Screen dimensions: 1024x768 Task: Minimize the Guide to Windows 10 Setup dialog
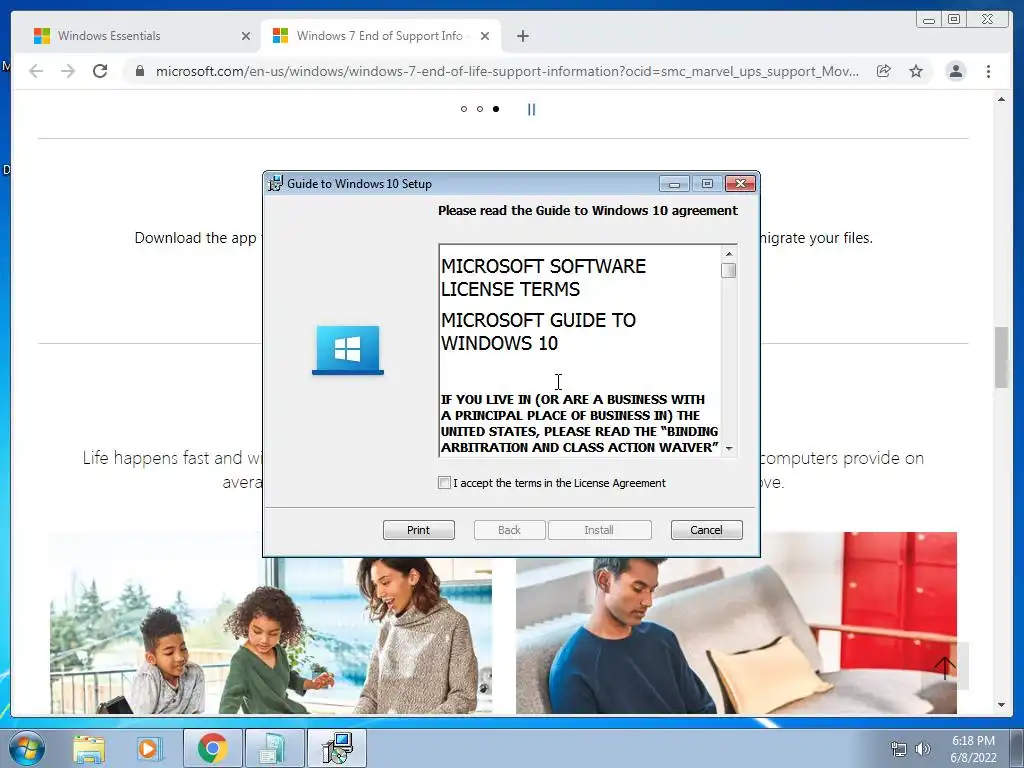(x=674, y=184)
